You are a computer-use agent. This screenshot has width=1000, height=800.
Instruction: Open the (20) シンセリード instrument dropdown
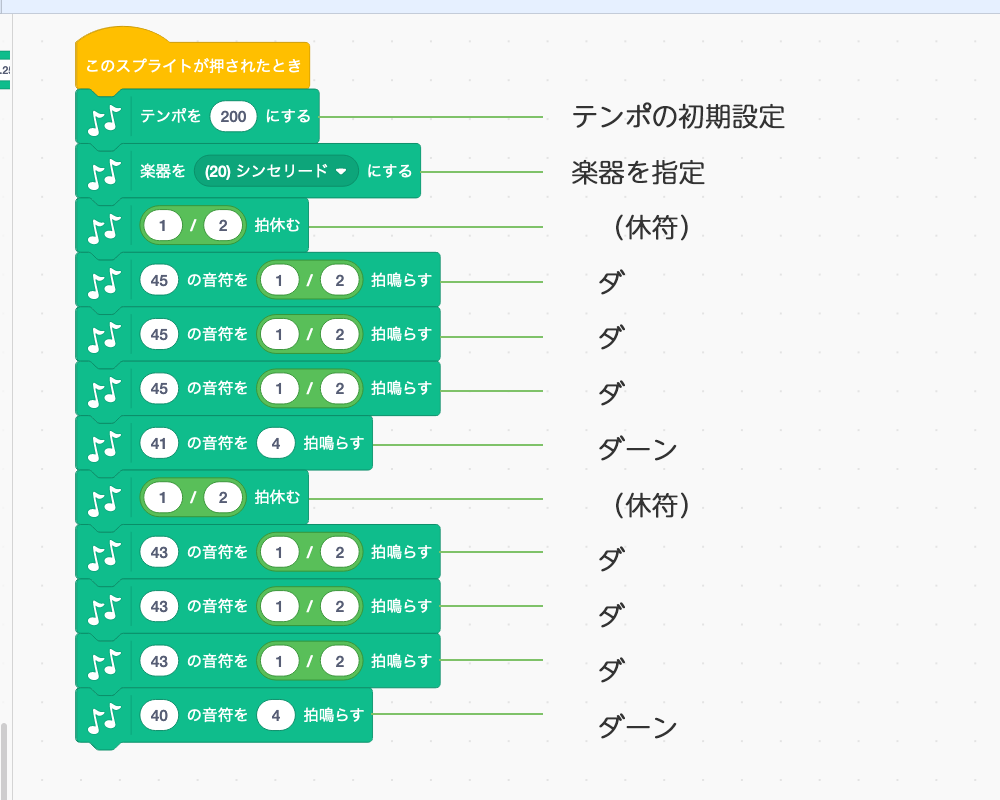pos(276,171)
